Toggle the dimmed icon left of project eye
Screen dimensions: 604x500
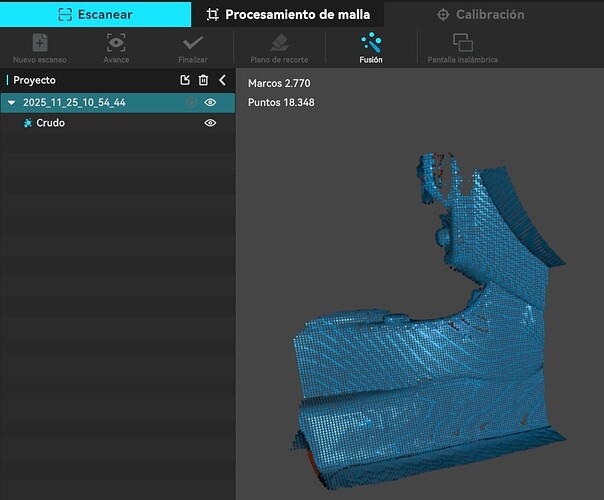pos(190,102)
